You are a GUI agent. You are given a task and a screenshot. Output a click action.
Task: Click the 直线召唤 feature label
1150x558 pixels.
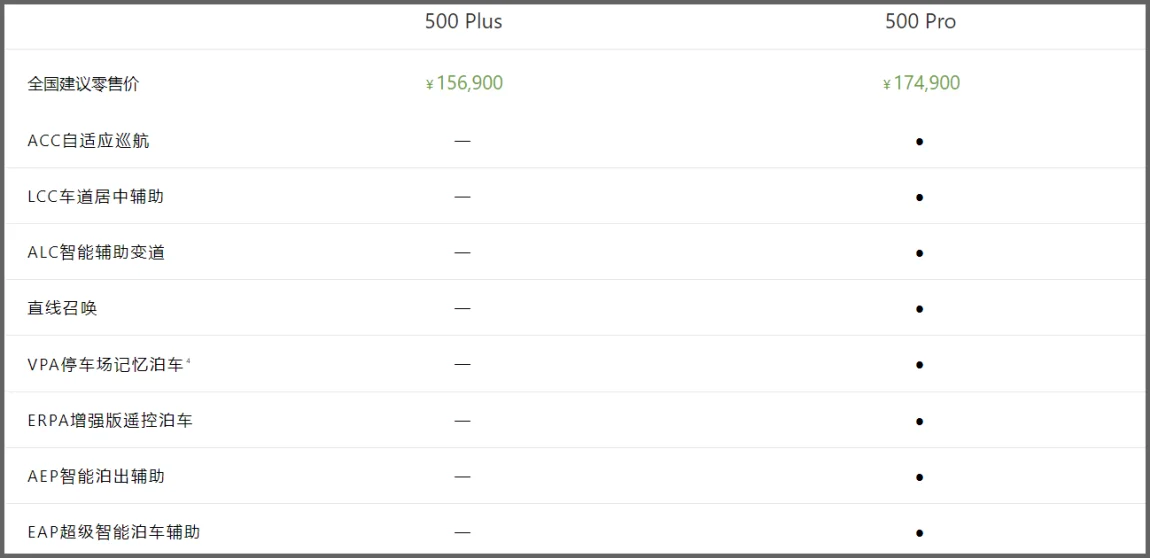click(x=62, y=309)
